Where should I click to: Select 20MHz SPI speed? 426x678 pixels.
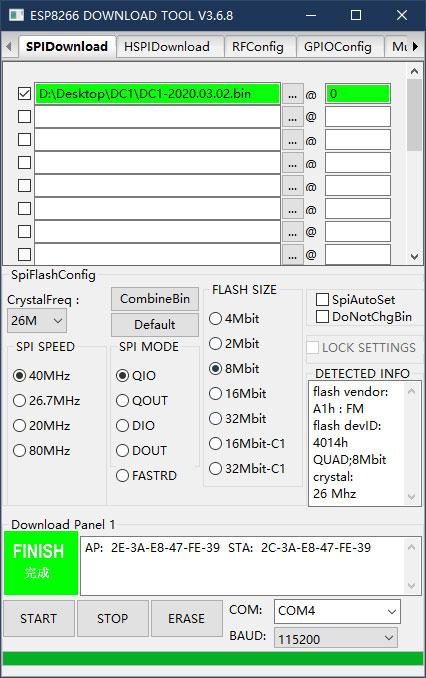(x=42, y=425)
